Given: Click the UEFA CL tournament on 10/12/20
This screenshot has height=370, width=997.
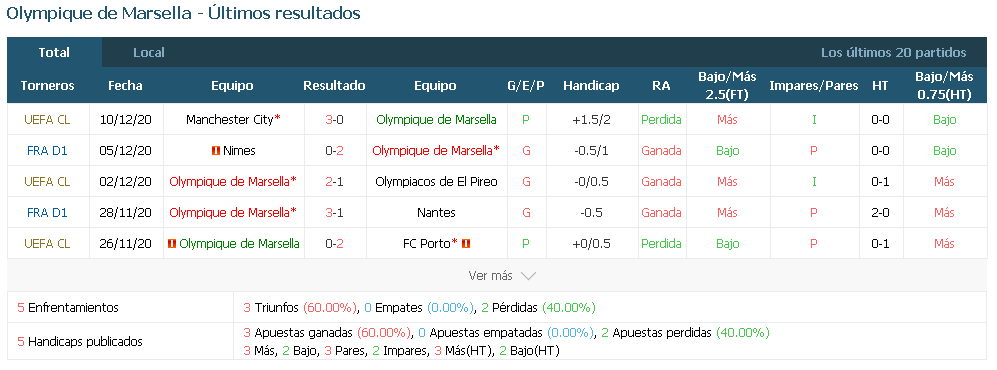Looking at the screenshot, I should (x=47, y=120).
